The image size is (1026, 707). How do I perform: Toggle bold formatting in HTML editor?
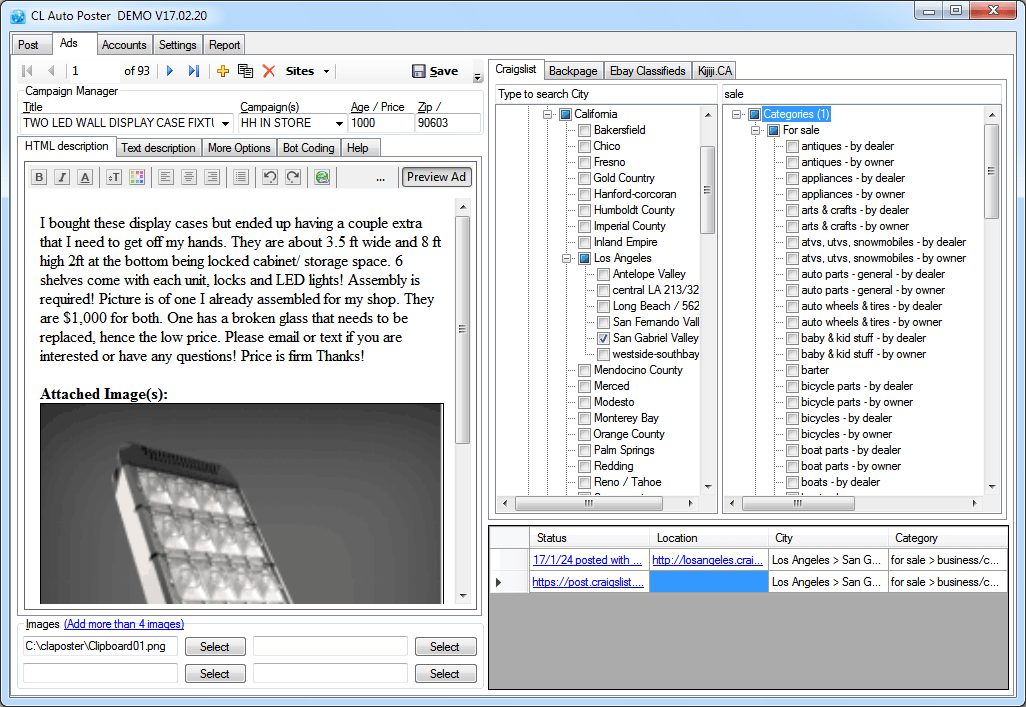coord(39,177)
